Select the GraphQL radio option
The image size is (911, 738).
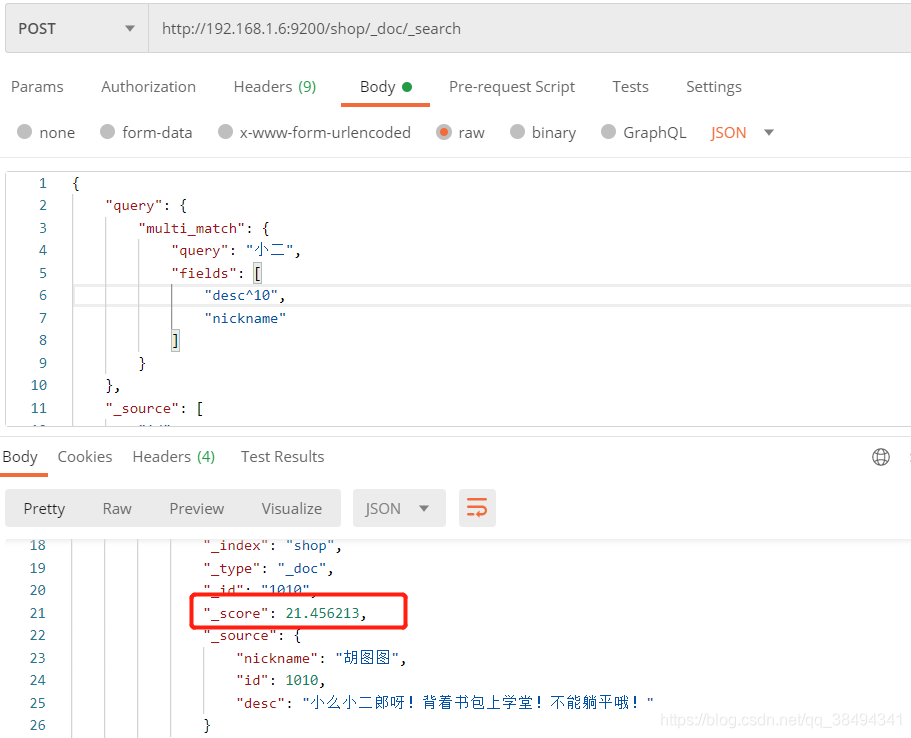coord(608,132)
